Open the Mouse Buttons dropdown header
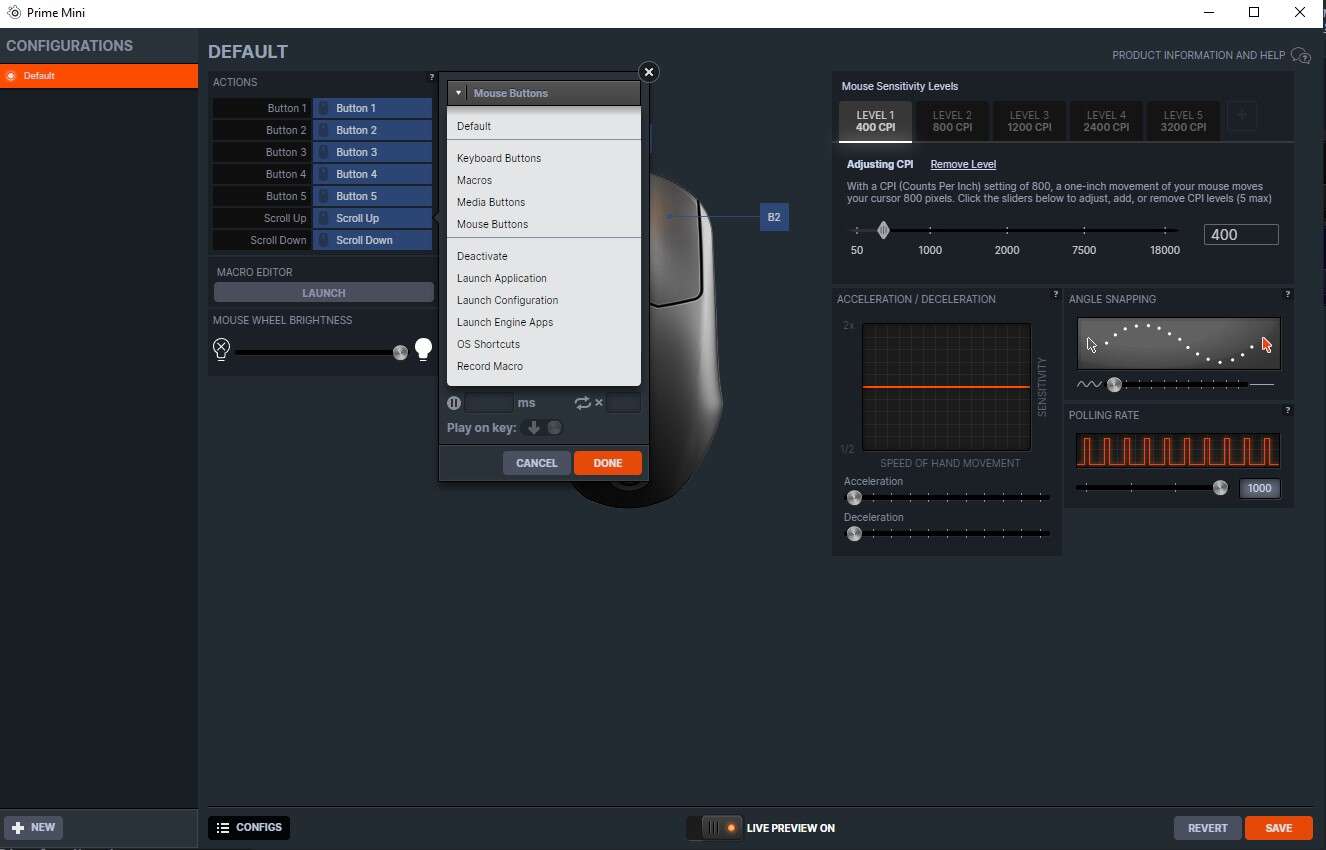The height and width of the screenshot is (850, 1326). point(543,93)
